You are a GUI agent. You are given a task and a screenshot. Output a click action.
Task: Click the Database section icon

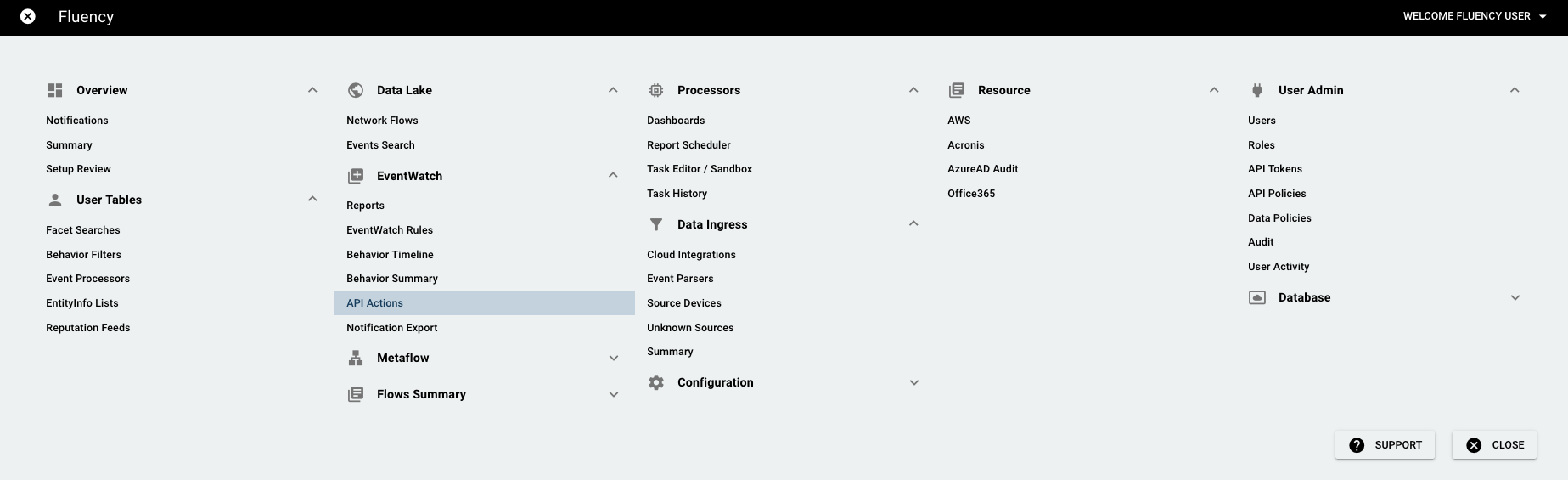pos(1257,297)
